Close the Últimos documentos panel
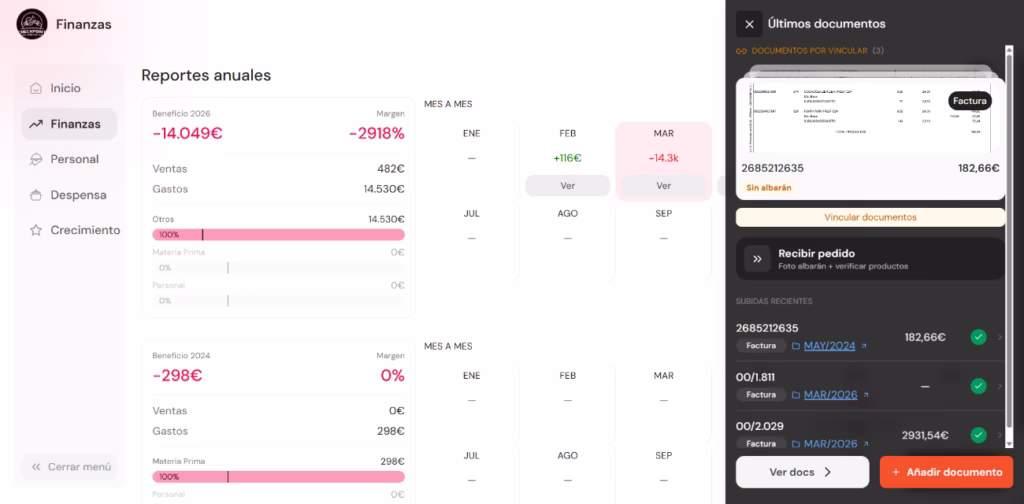 [x=749, y=24]
